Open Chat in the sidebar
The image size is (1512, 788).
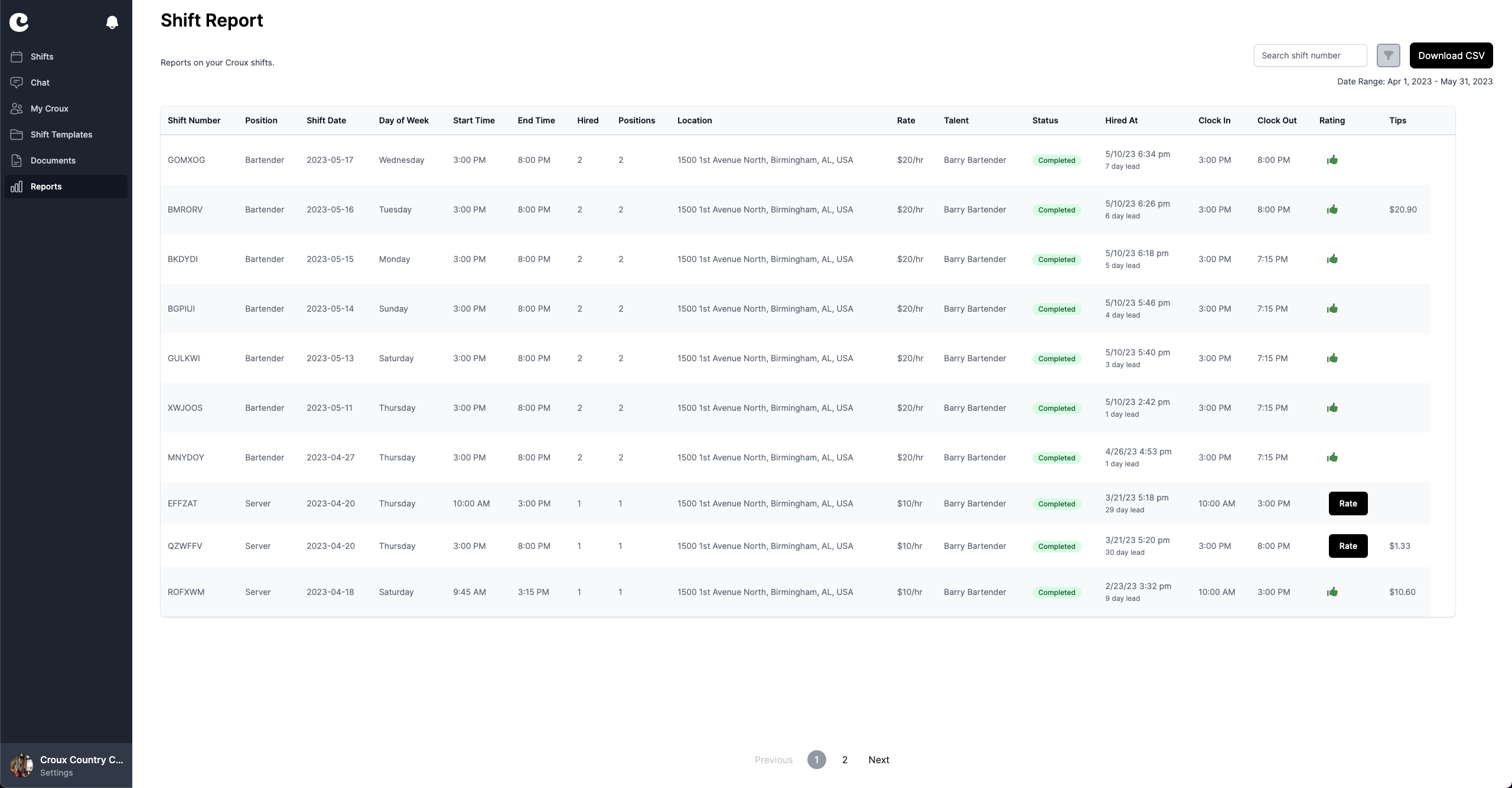coord(40,83)
